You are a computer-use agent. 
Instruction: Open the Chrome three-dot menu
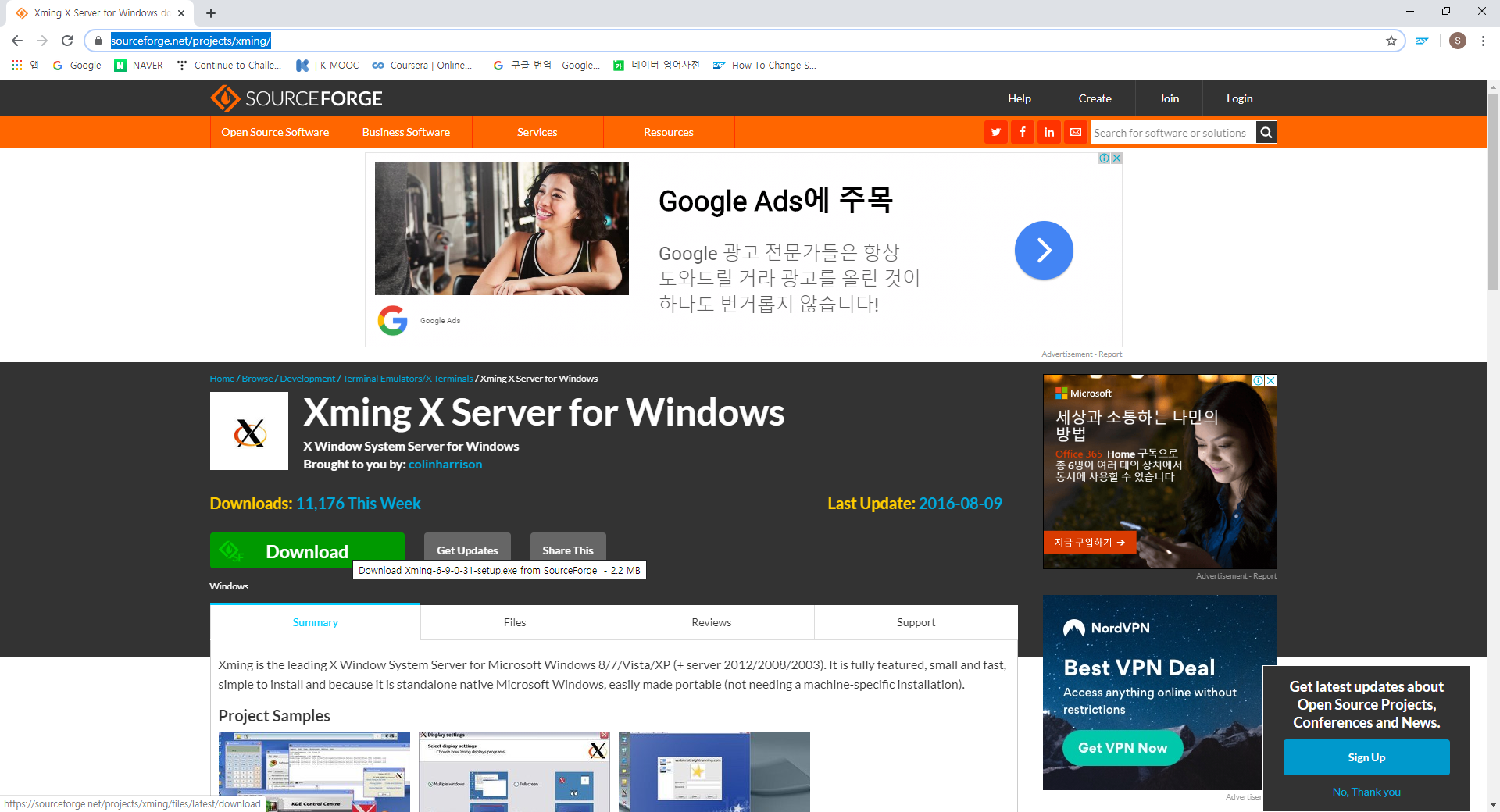tap(1483, 41)
